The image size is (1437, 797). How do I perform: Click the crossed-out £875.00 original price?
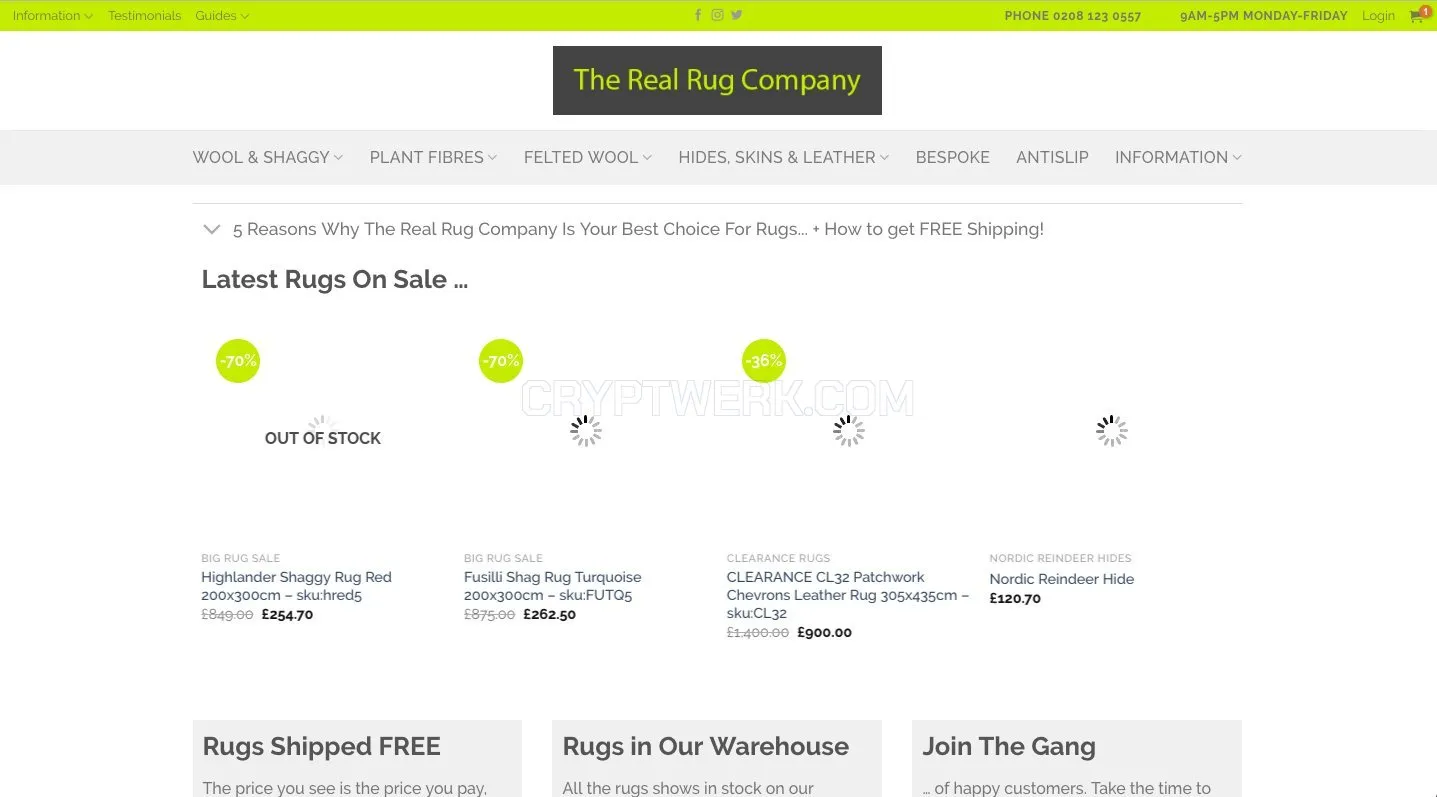point(490,615)
